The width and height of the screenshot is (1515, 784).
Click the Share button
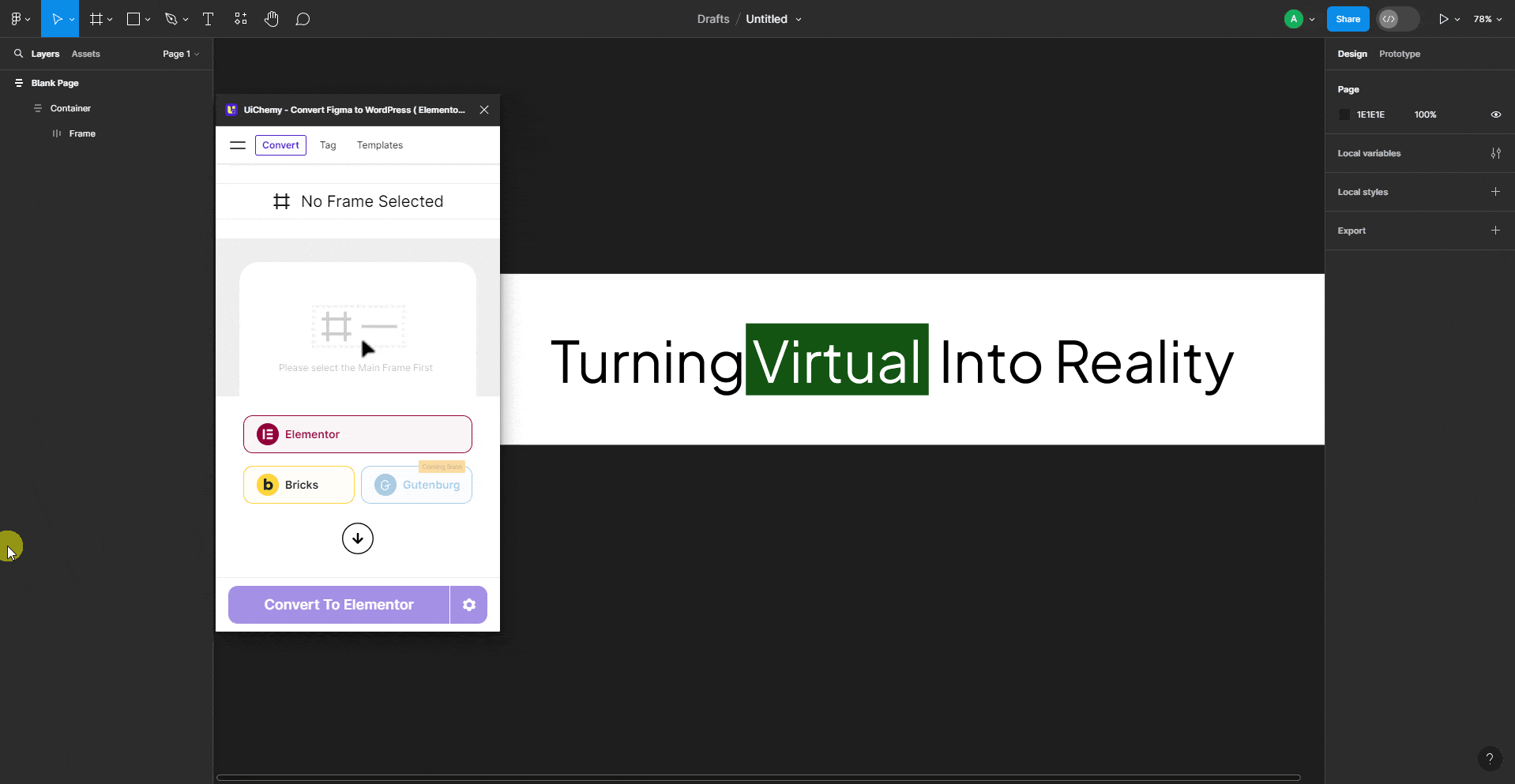(1348, 18)
